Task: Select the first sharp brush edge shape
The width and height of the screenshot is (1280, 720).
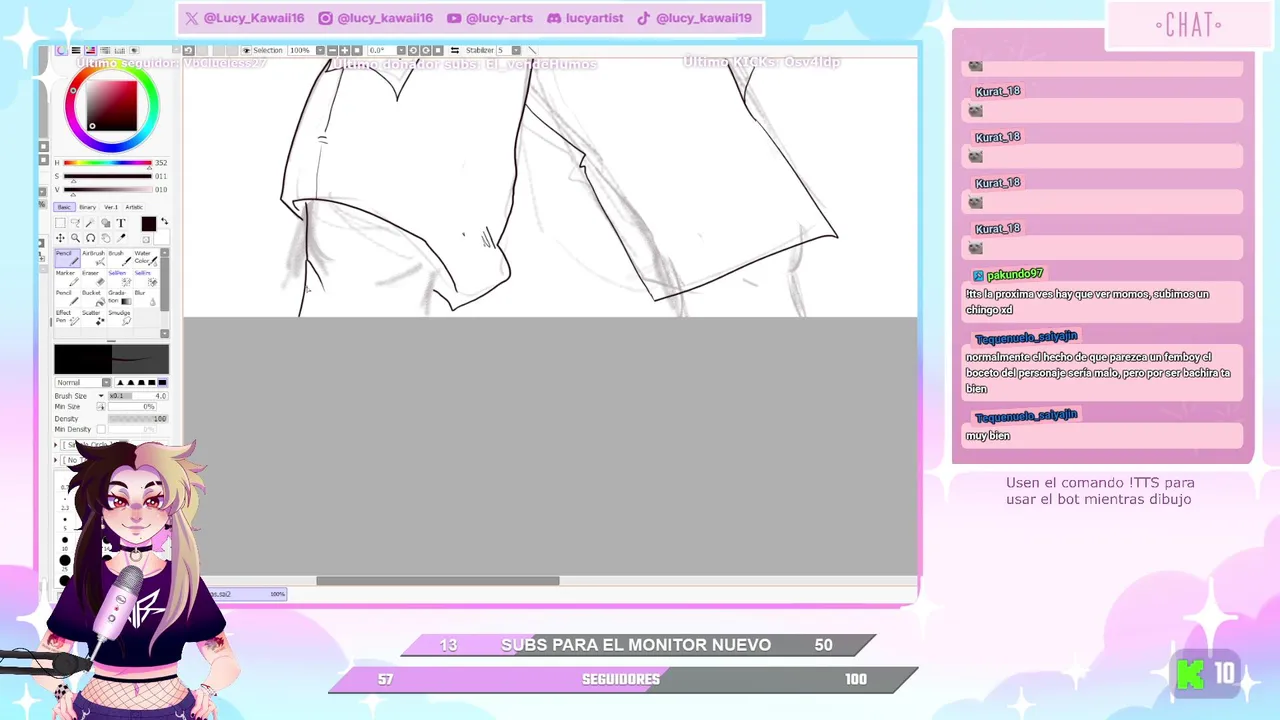Action: coord(120,383)
